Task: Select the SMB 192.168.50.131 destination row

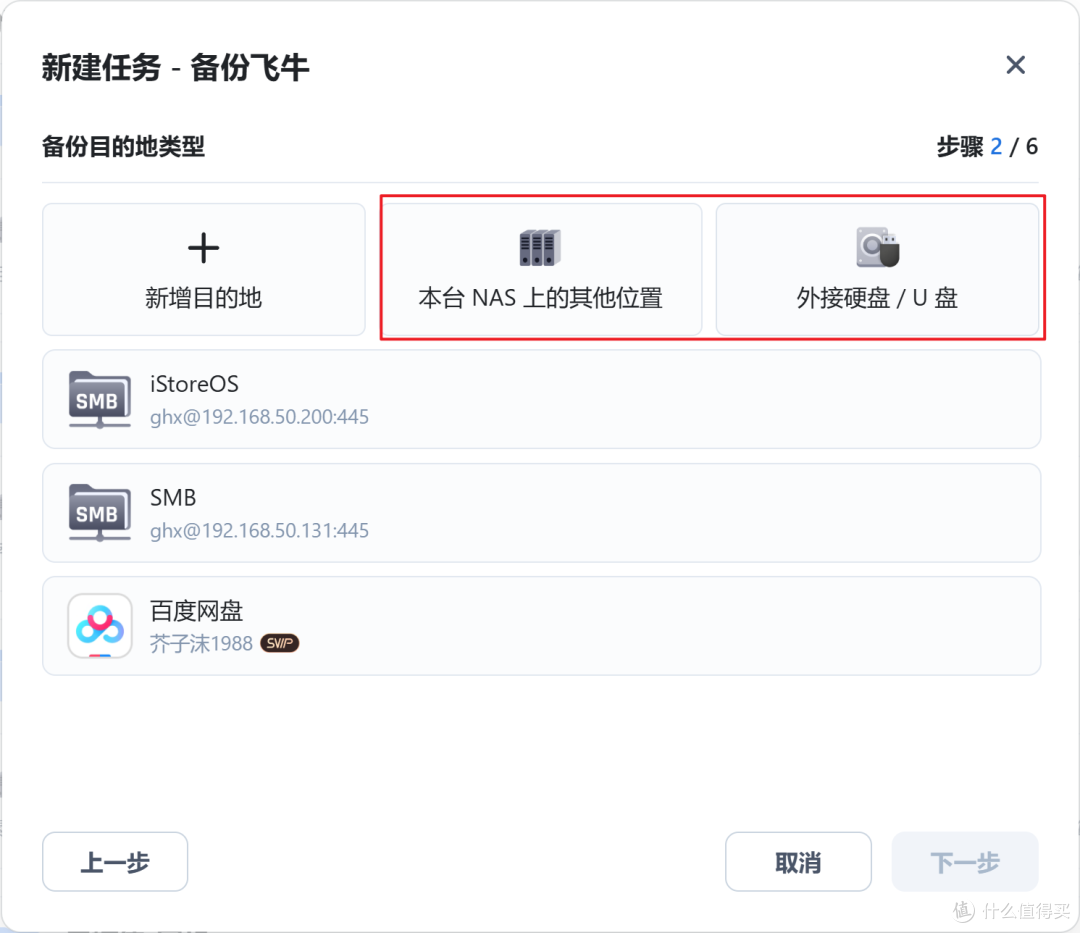Action: point(541,513)
